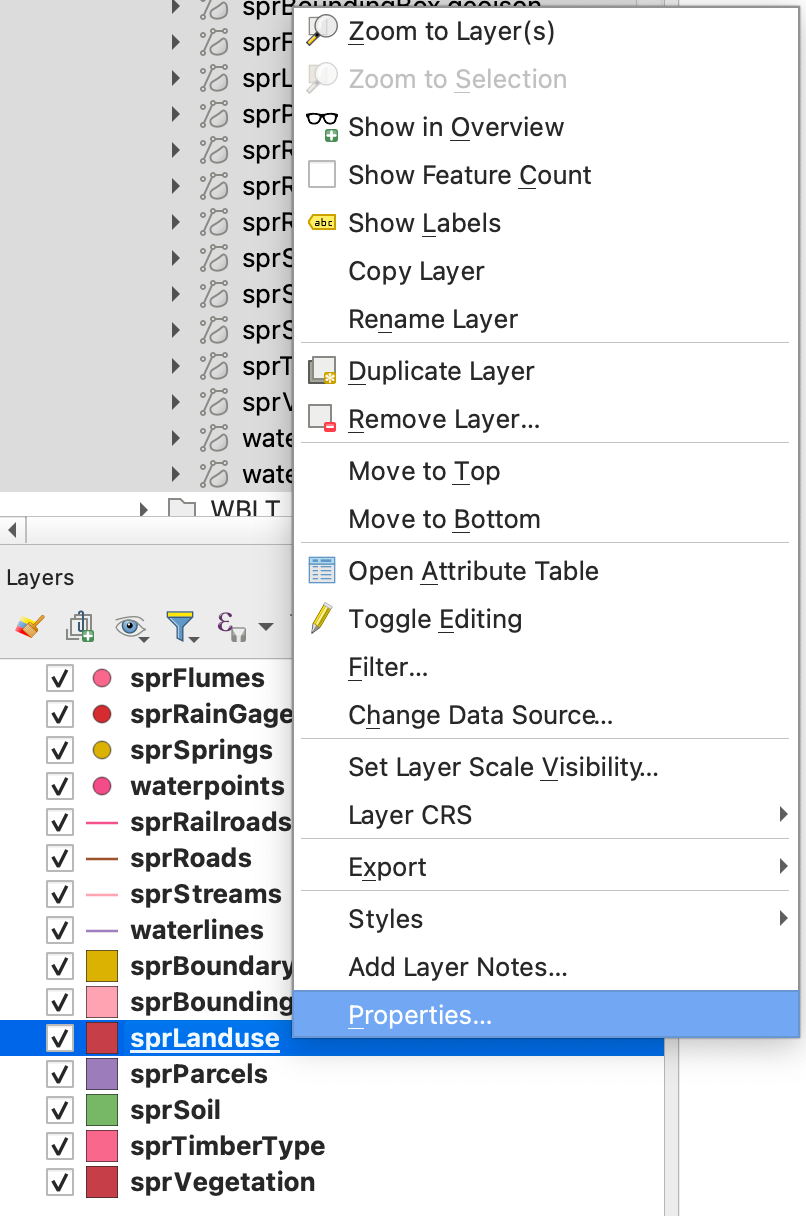This screenshot has width=806, height=1216.
Task: Expand the Export submenu arrow
Action: [783, 867]
